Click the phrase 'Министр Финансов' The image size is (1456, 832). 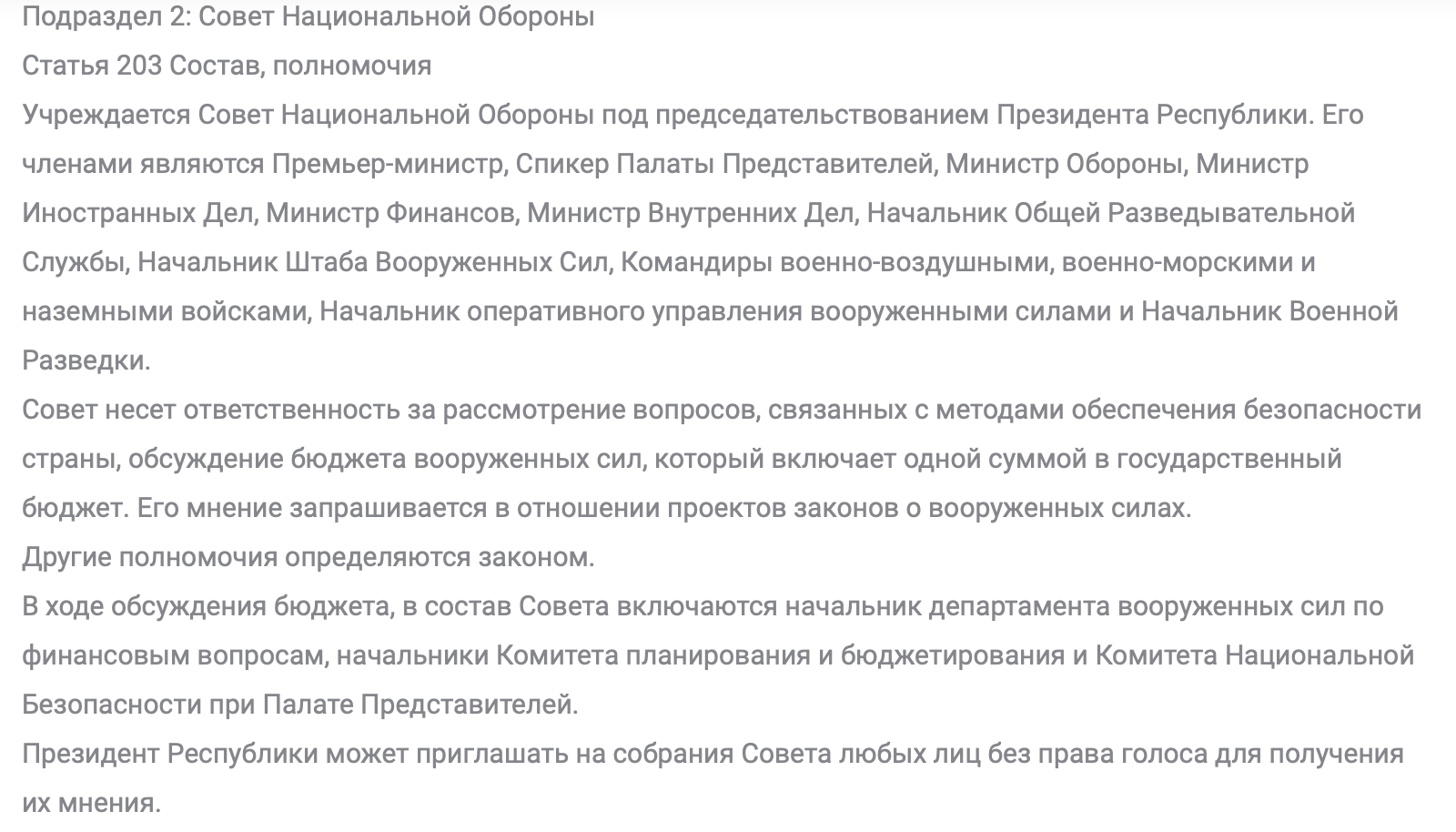391,213
